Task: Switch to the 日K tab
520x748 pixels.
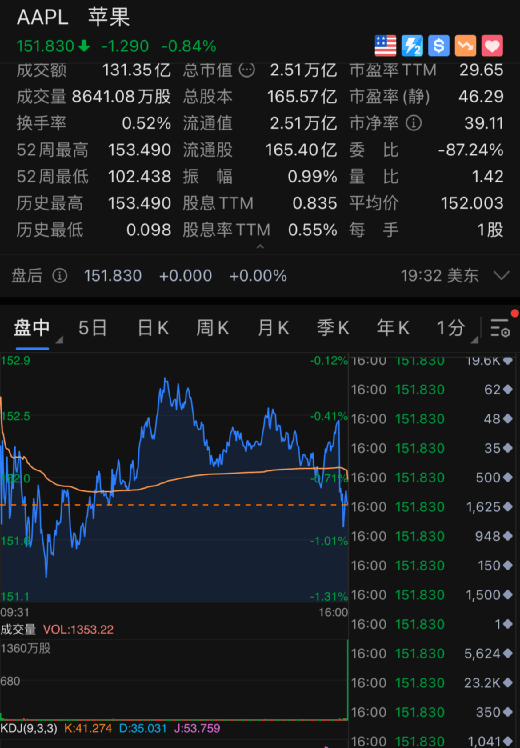Action: (x=153, y=328)
